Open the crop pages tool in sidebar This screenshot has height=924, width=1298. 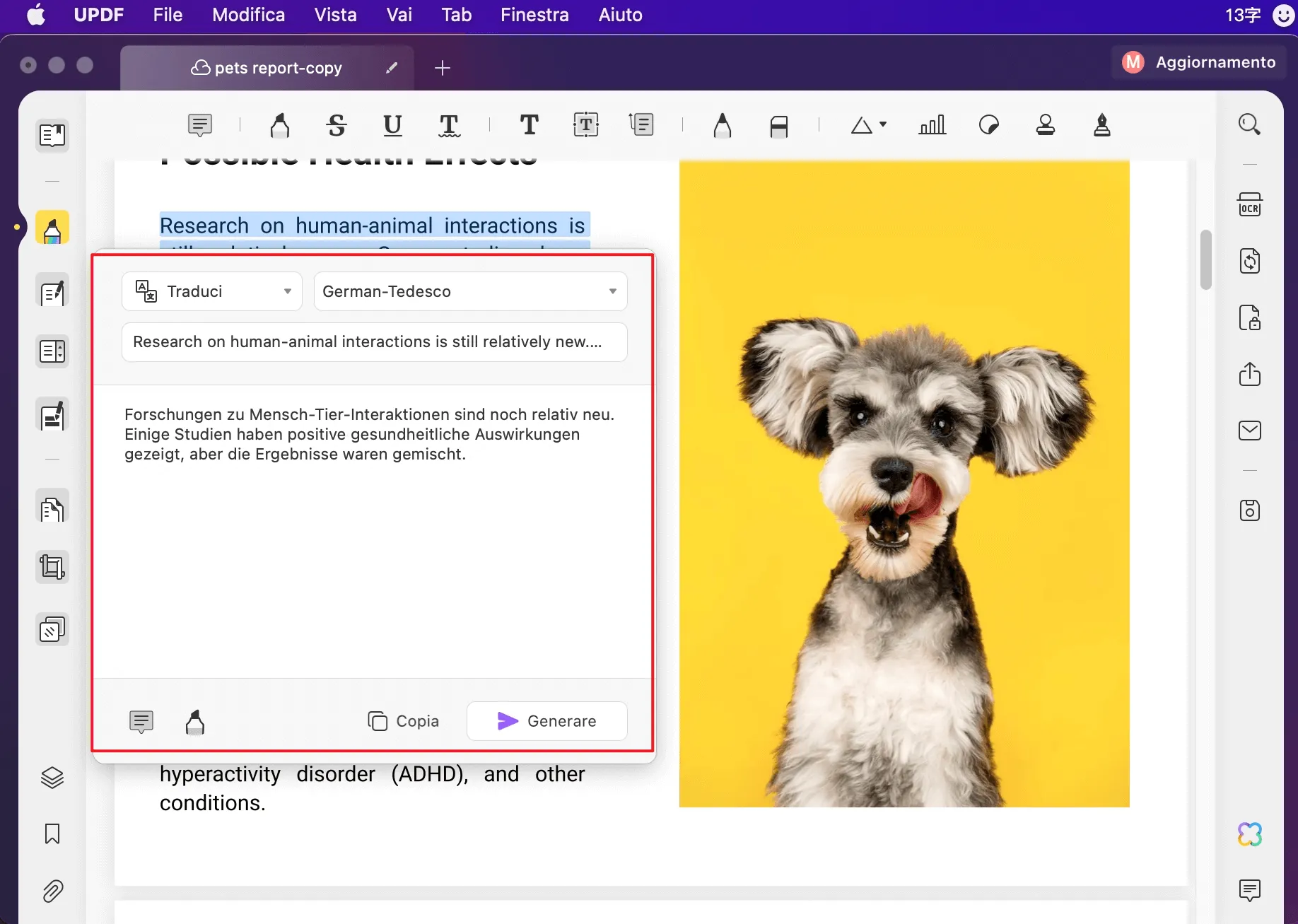(x=52, y=567)
